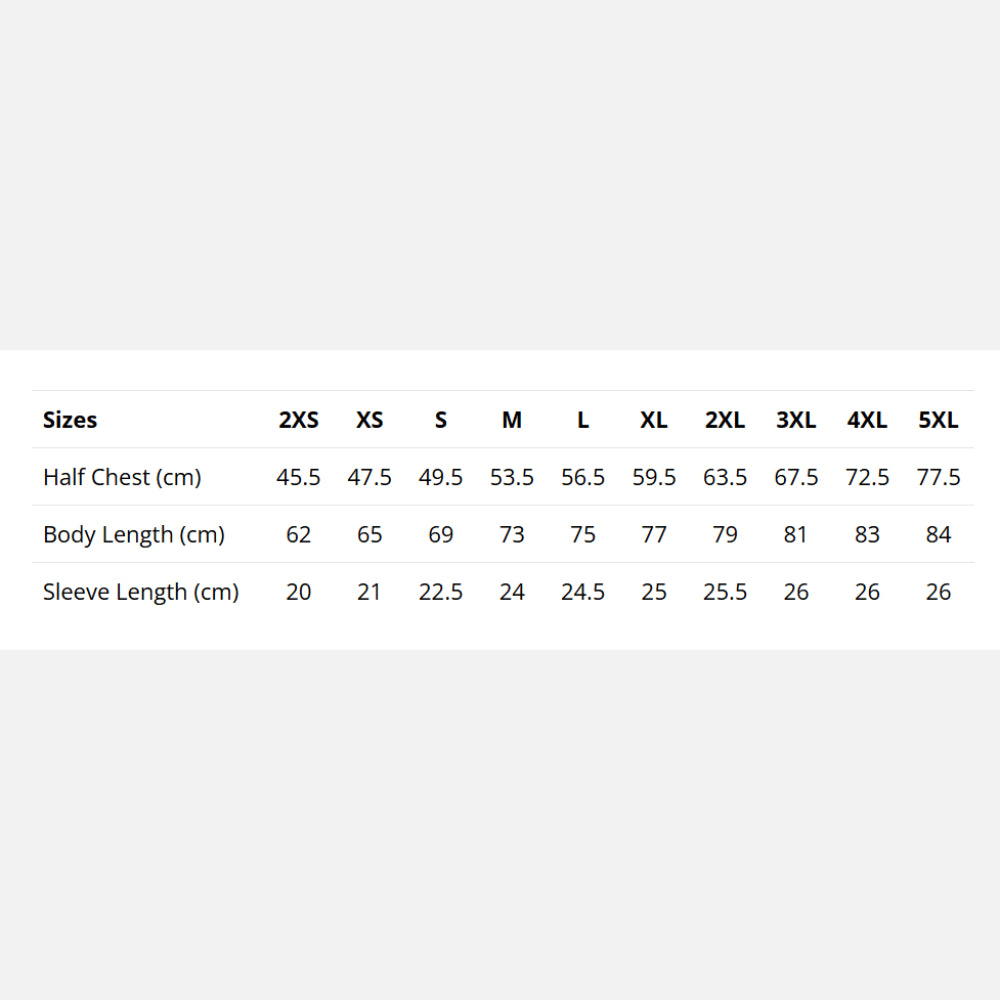Select the 77.5 half chest value

pyautogui.click(x=938, y=478)
